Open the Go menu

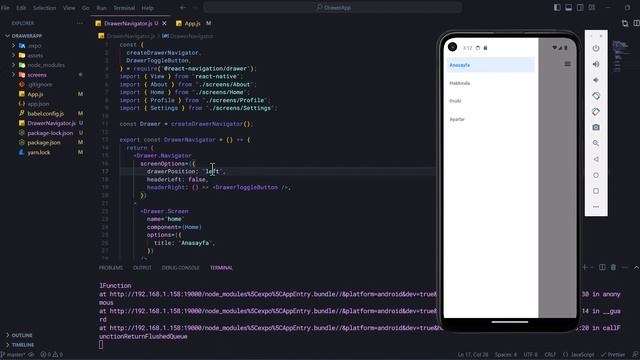point(86,8)
